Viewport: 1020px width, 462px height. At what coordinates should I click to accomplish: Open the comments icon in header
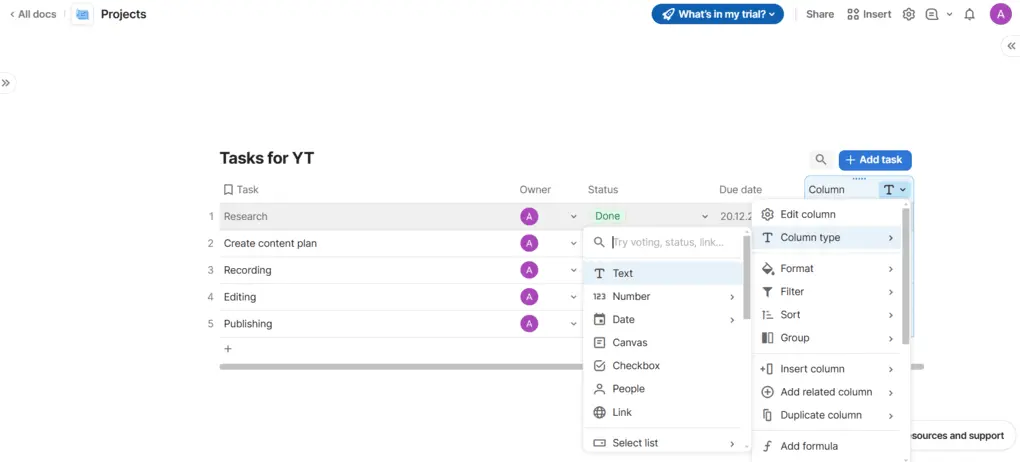pos(932,14)
